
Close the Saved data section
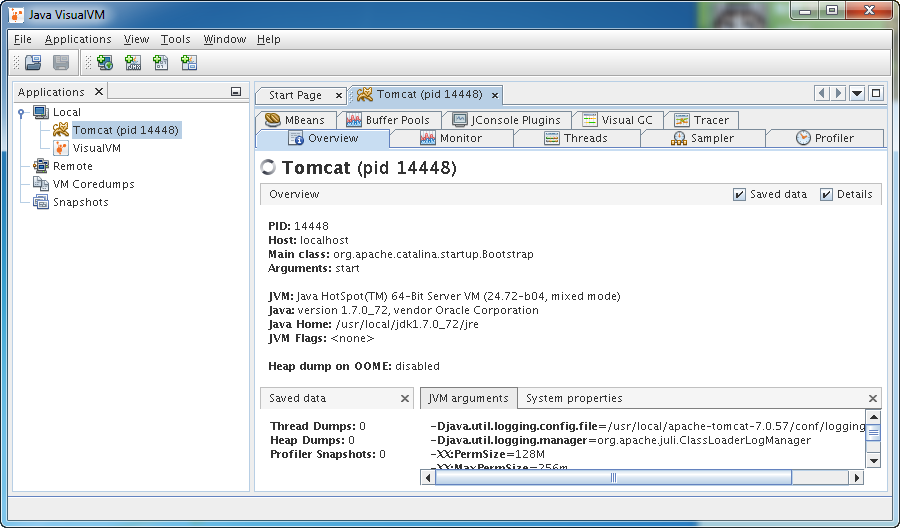click(405, 398)
